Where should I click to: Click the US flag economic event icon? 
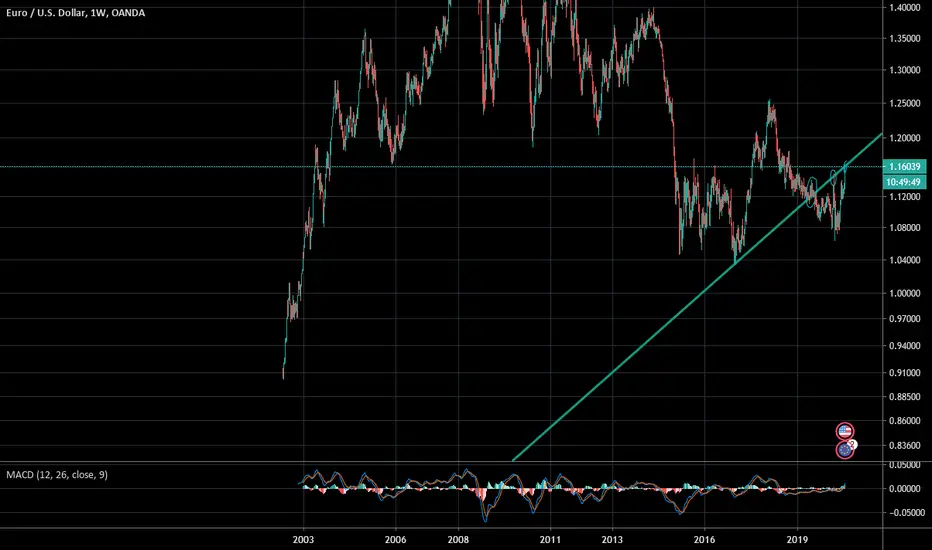pos(845,431)
